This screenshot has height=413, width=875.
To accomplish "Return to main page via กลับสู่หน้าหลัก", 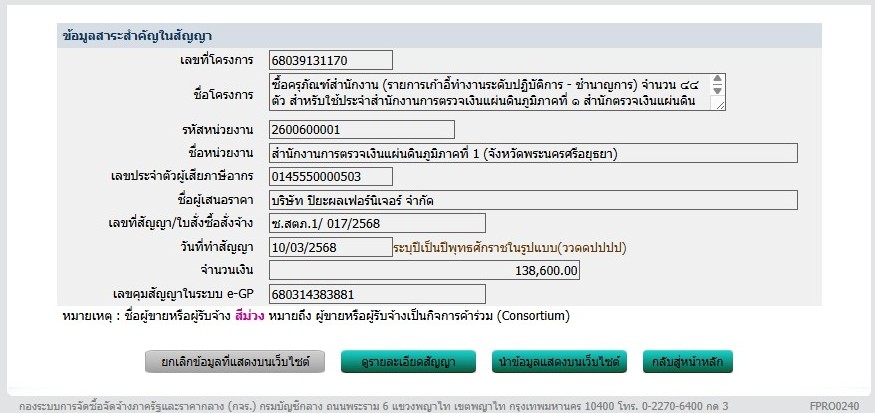I will [688, 361].
